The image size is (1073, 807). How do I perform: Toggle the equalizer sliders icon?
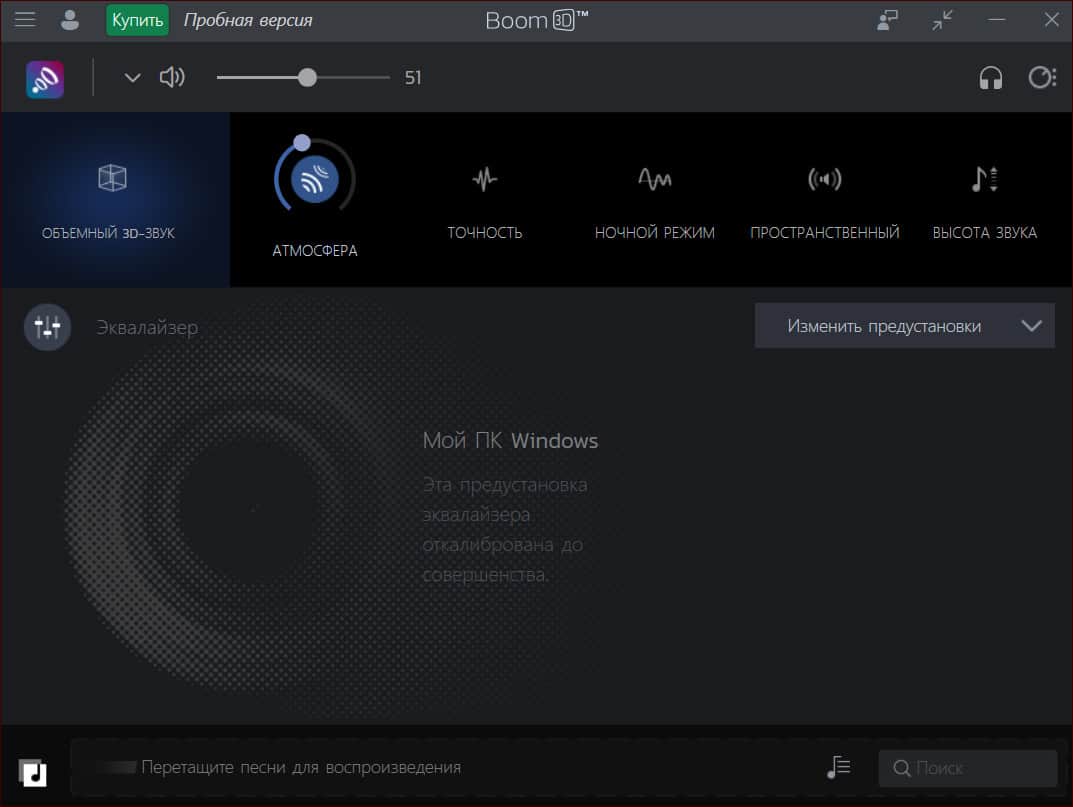47,327
